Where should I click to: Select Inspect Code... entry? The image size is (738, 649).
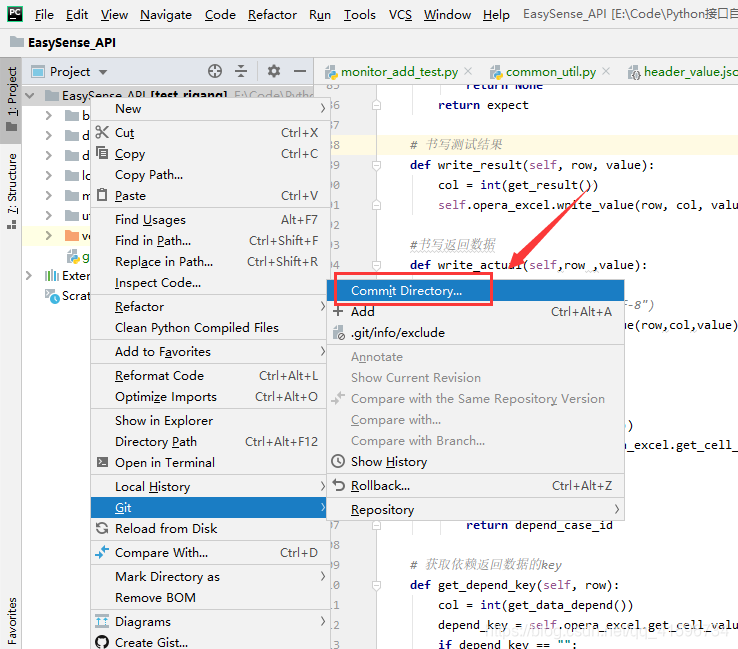click(x=209, y=282)
